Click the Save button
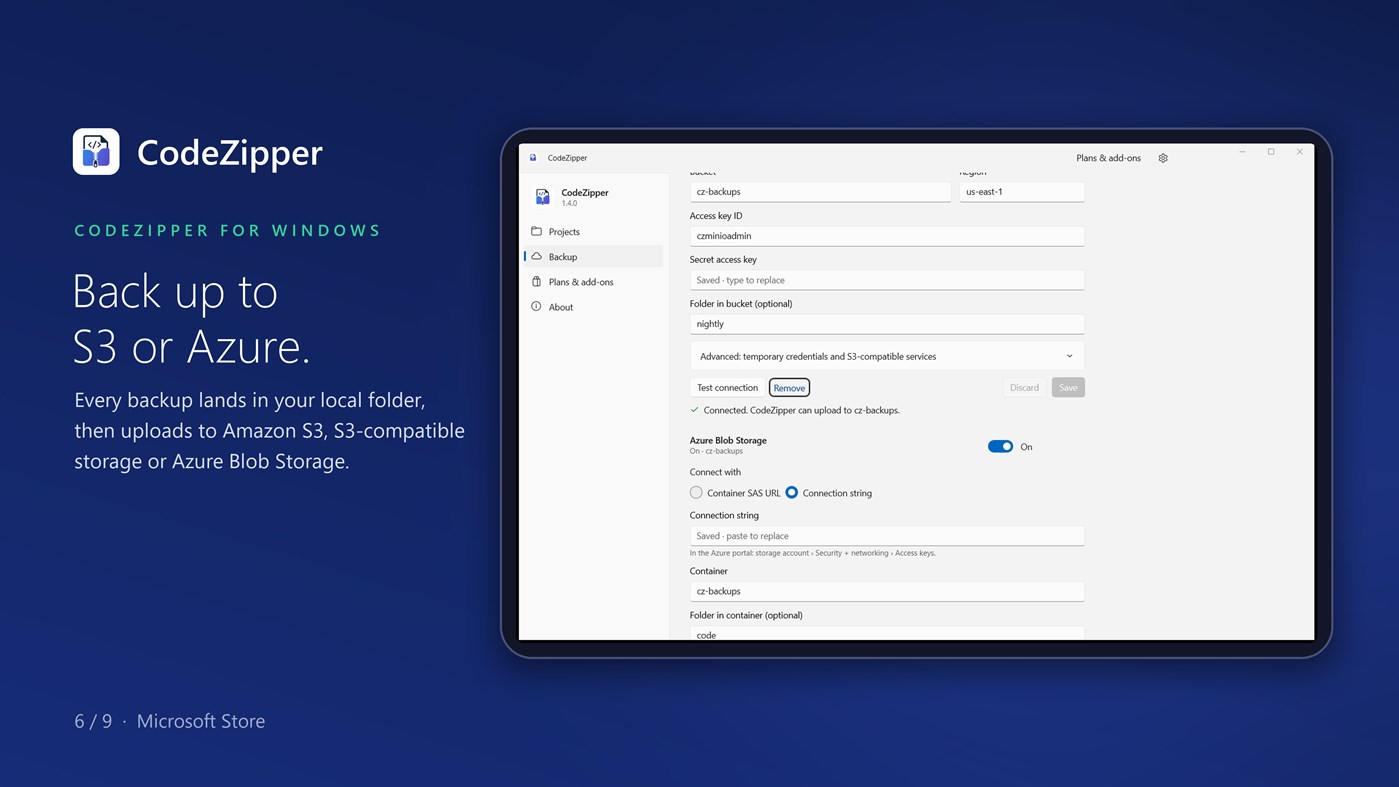The height and width of the screenshot is (787, 1399). (1068, 388)
